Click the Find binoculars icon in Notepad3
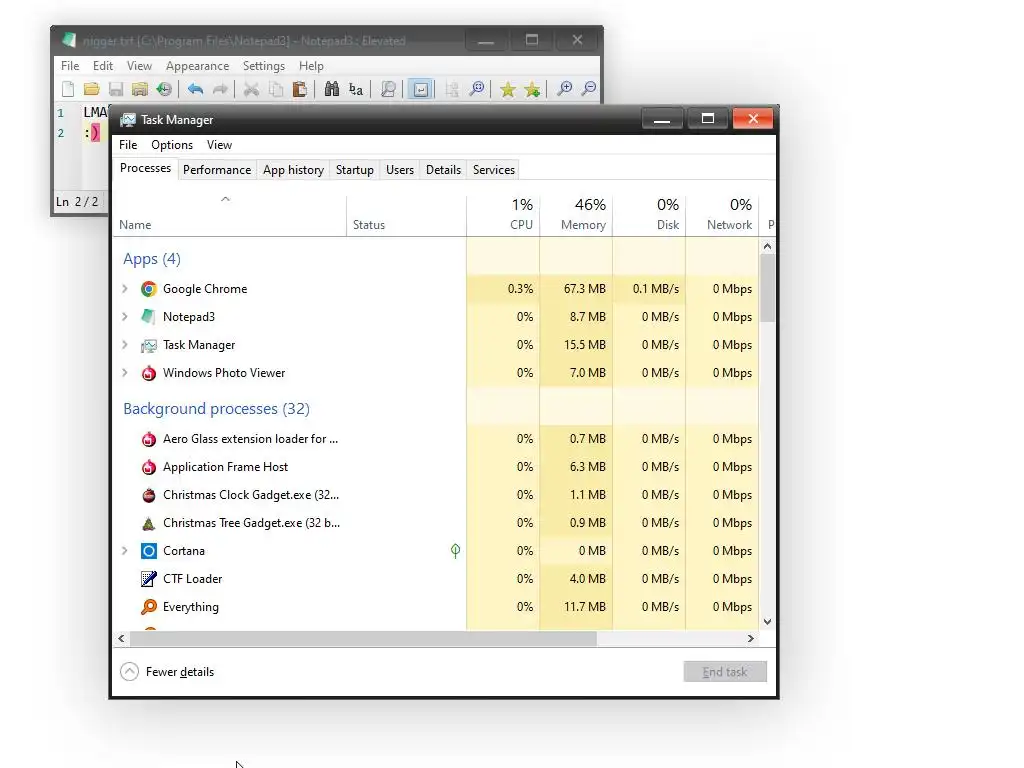 point(332,89)
